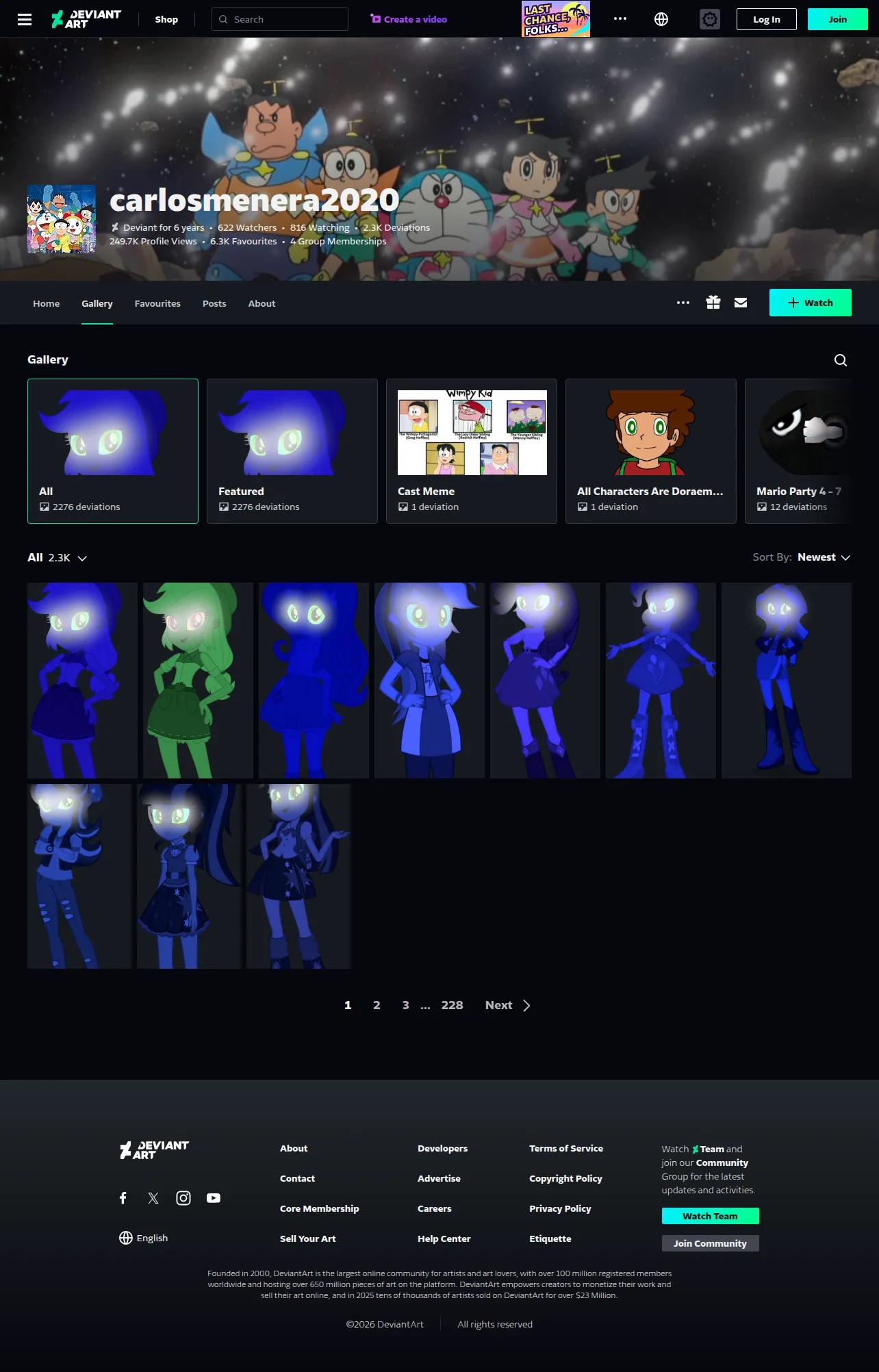Click the Create a video link

pos(409,19)
